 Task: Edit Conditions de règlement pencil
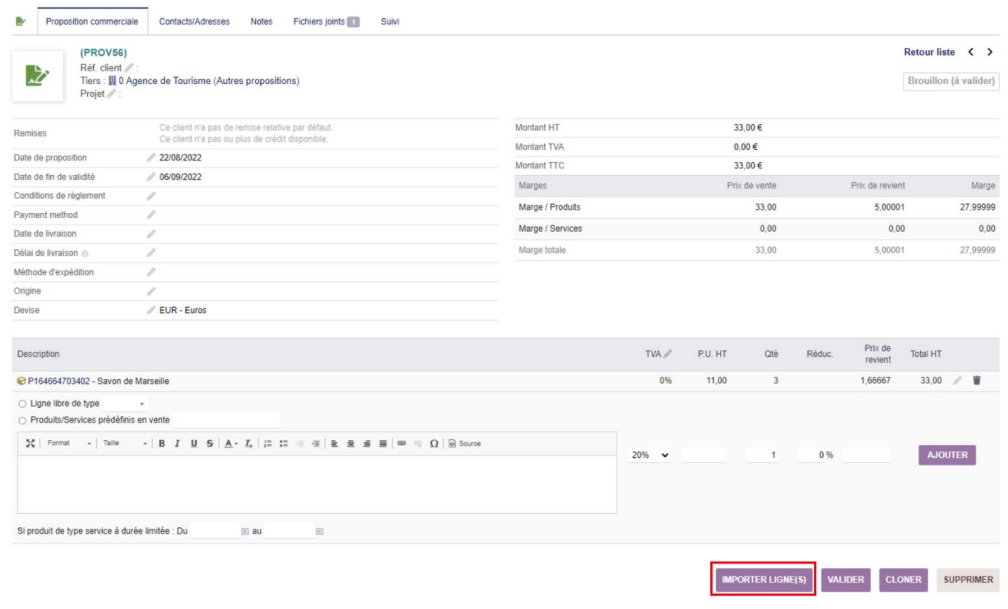pos(151,195)
